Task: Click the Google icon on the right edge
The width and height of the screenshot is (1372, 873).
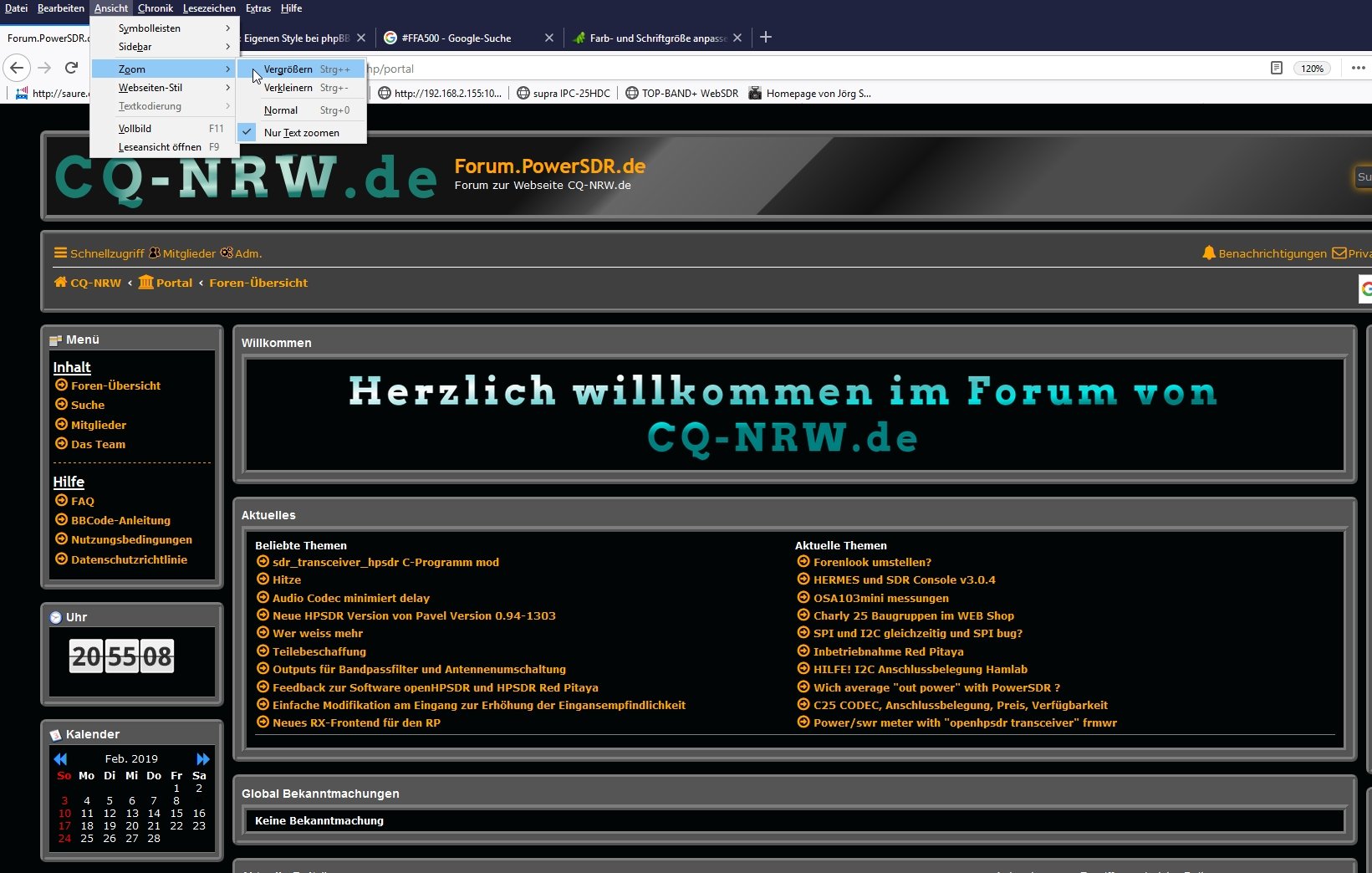Action: point(1366,288)
